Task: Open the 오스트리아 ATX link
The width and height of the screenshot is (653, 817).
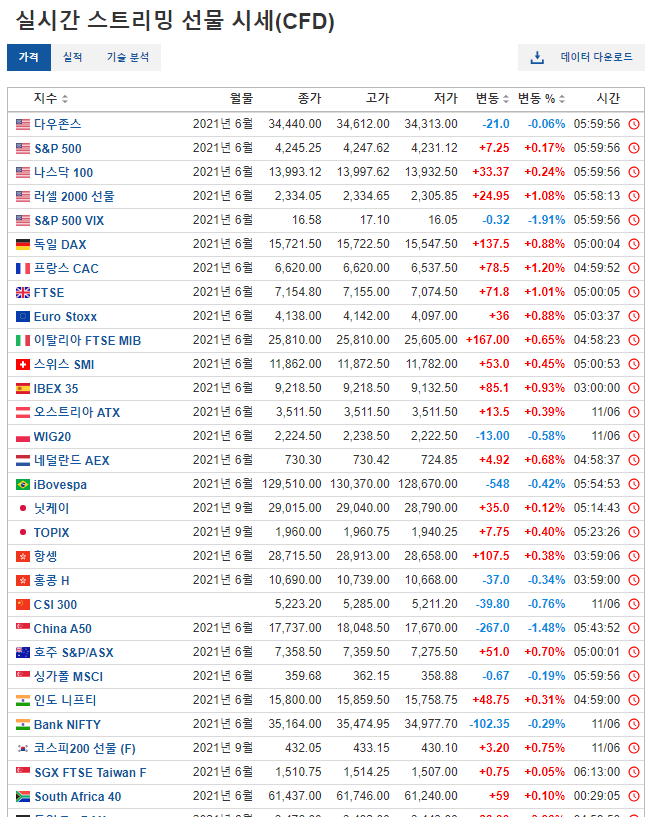Action: [x=77, y=412]
